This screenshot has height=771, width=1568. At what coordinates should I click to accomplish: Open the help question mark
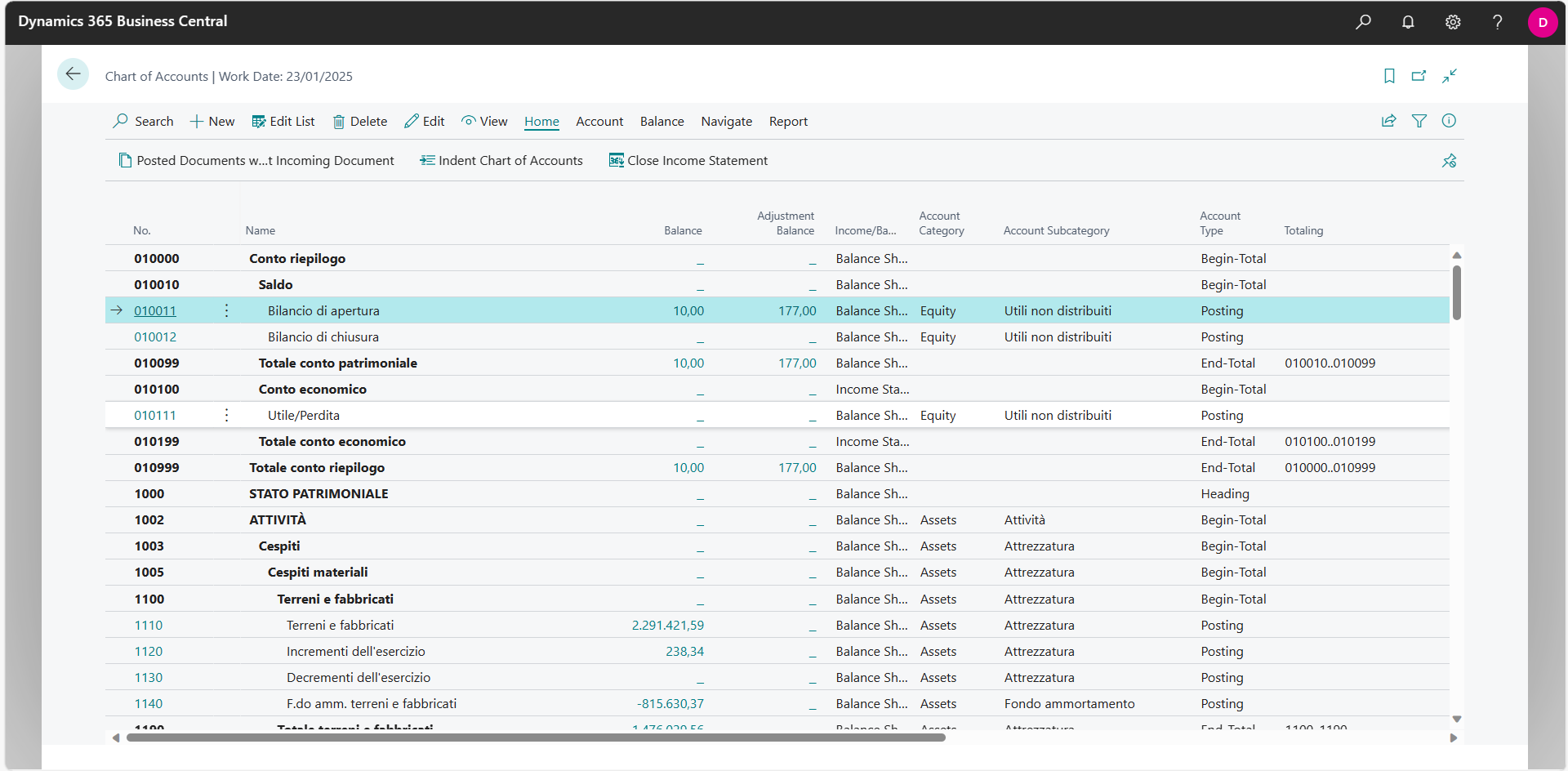1497,22
